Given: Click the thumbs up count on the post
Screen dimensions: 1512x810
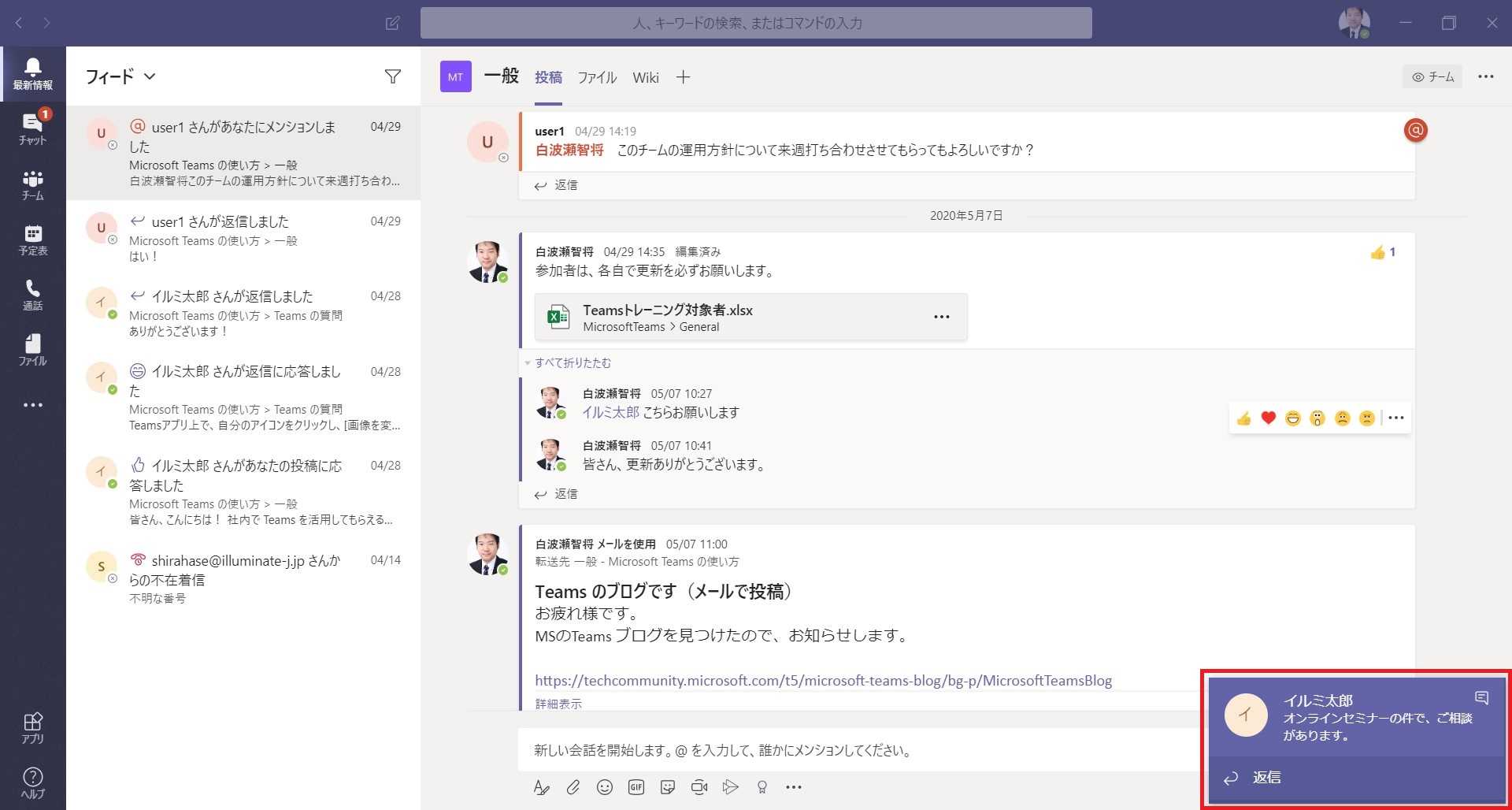Looking at the screenshot, I should point(1383,252).
